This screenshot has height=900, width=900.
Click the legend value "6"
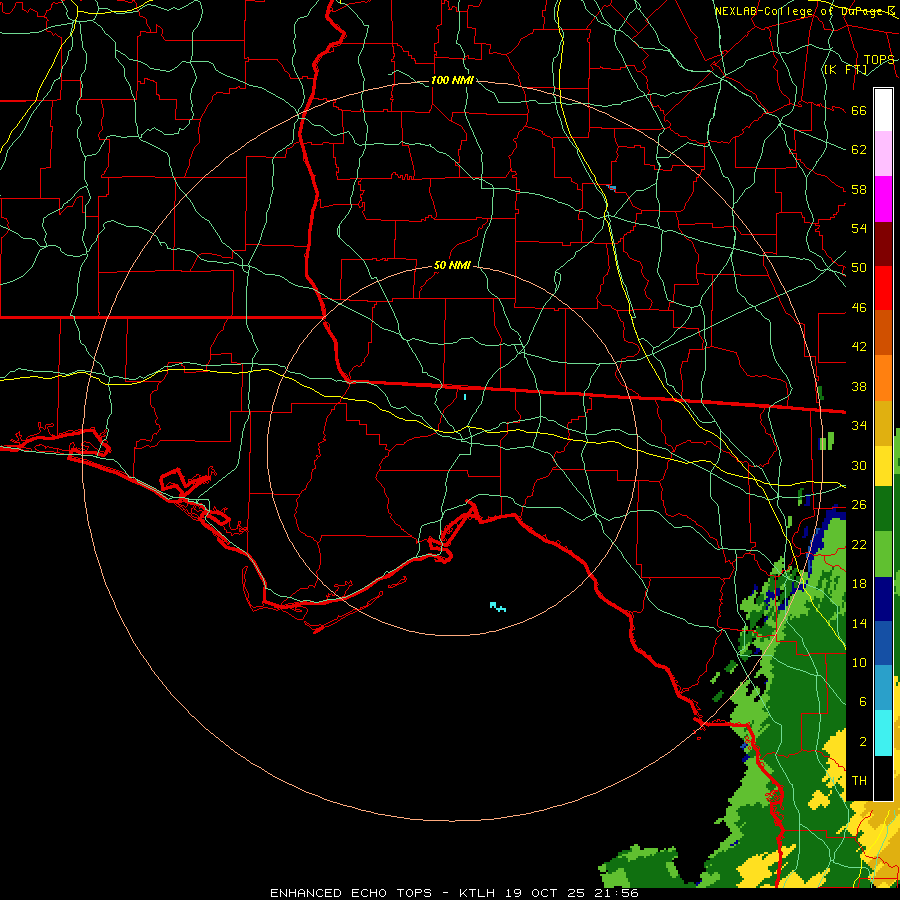(x=862, y=702)
